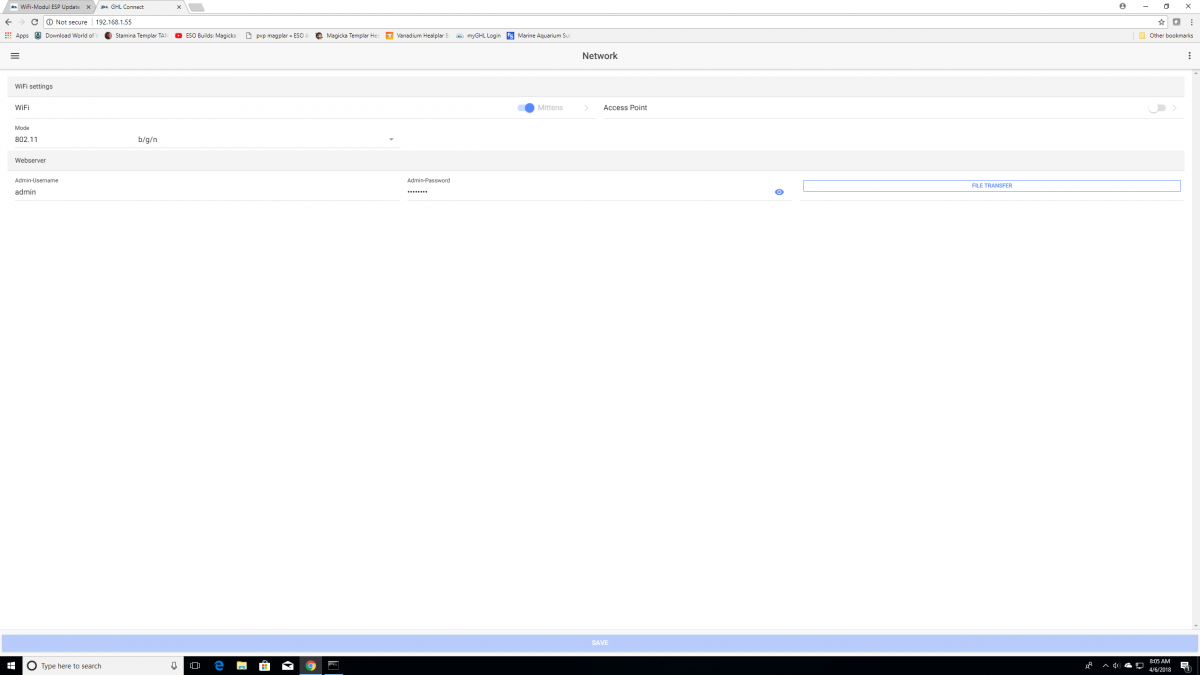Edit the Admin-Username field
The height and width of the screenshot is (675, 1200).
[207, 192]
